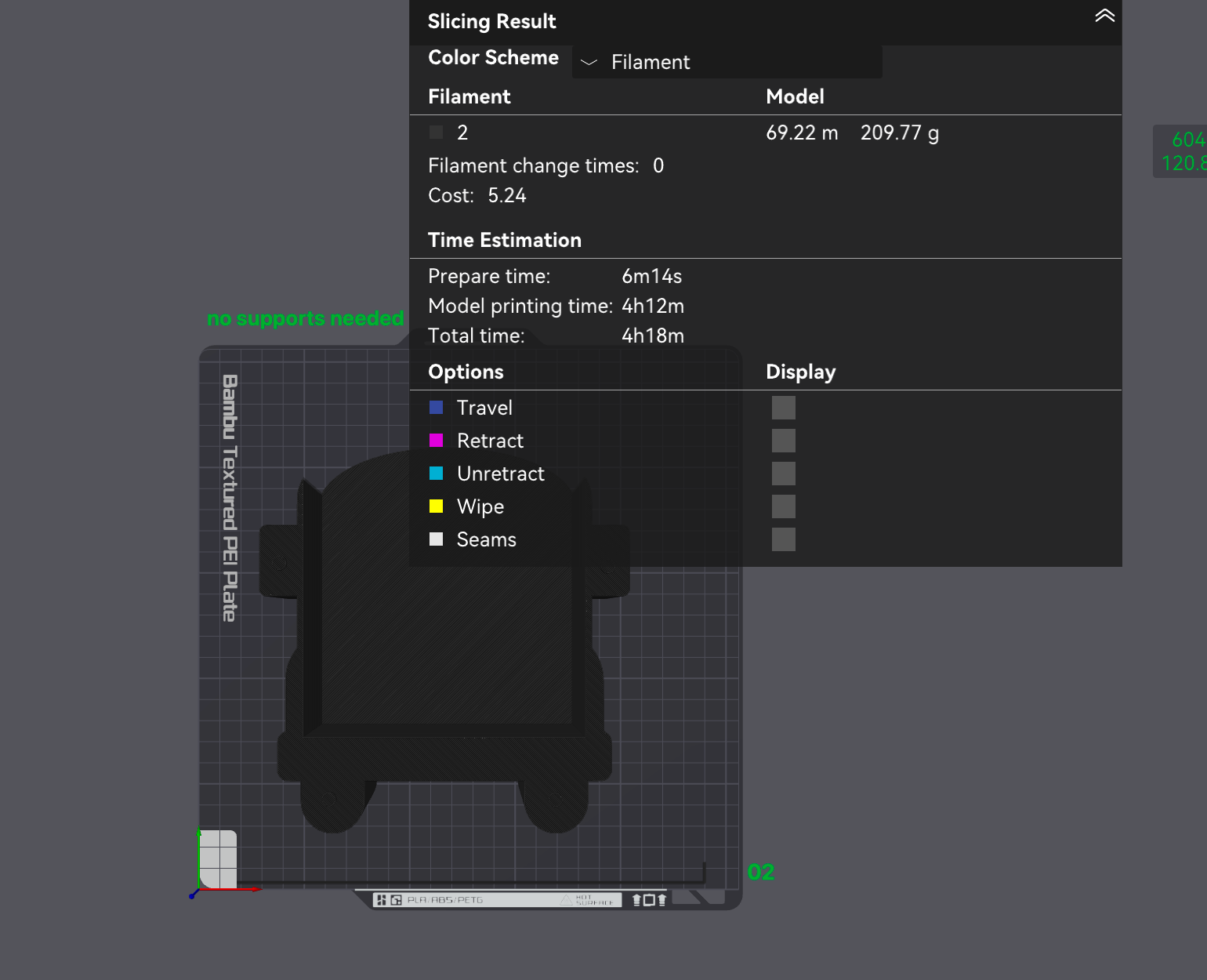The width and height of the screenshot is (1207, 980).
Task: Click the "Unretract" option label
Action: 500,474
